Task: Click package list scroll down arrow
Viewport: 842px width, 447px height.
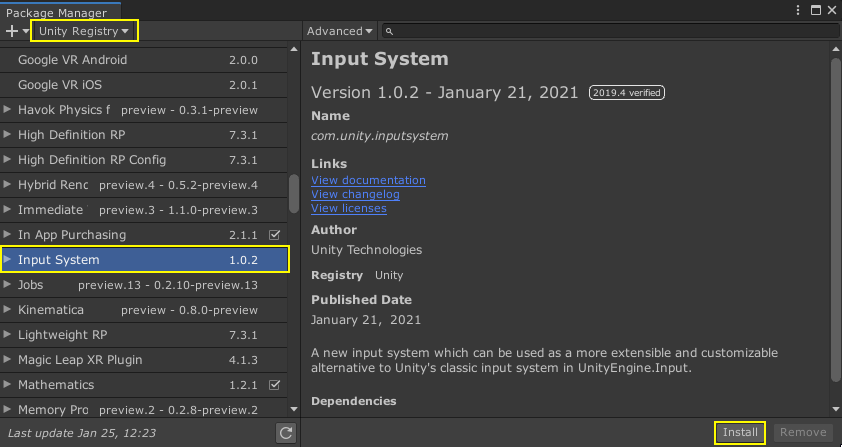Action: point(294,409)
